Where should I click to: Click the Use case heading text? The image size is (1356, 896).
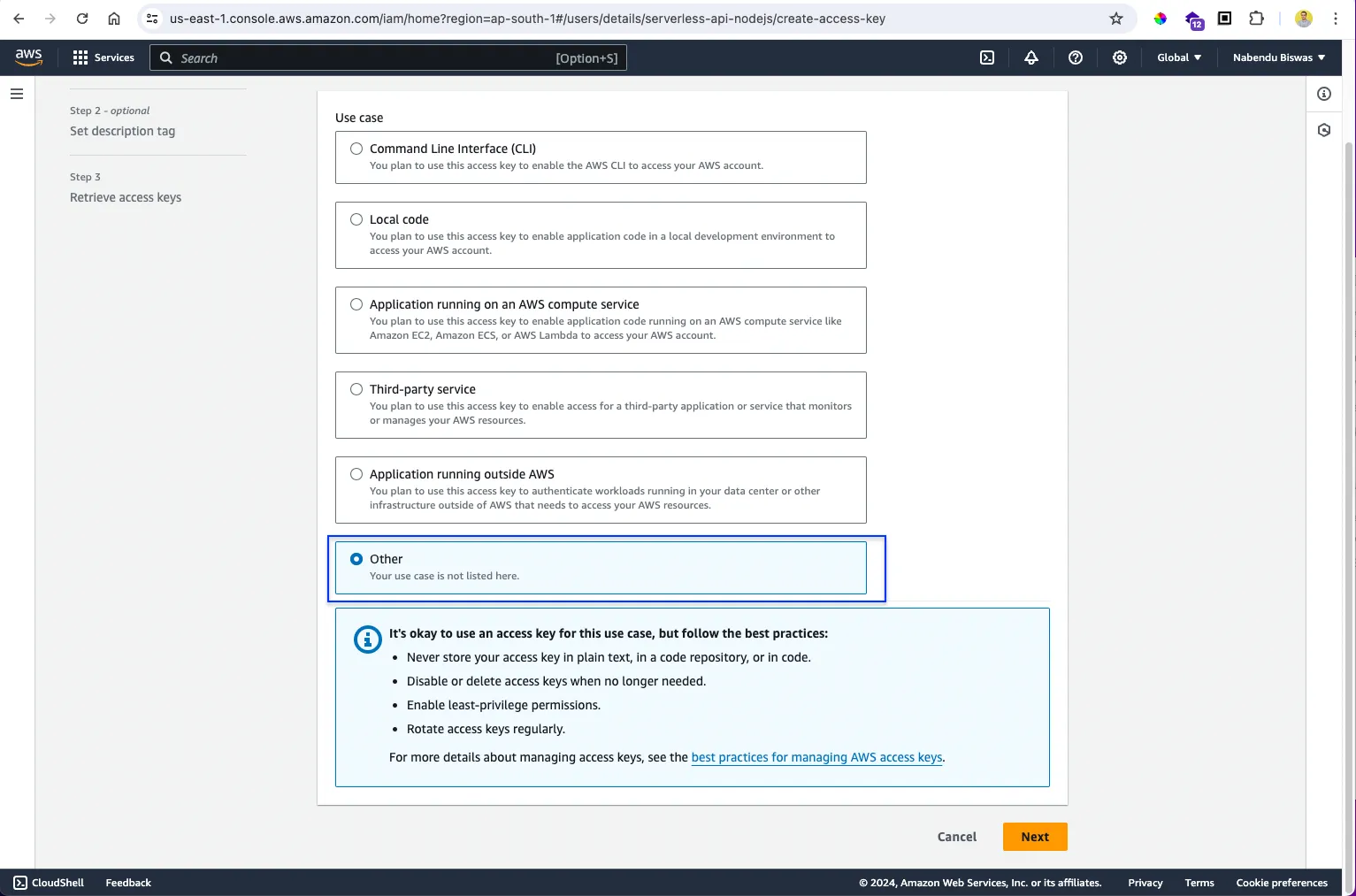click(x=359, y=118)
